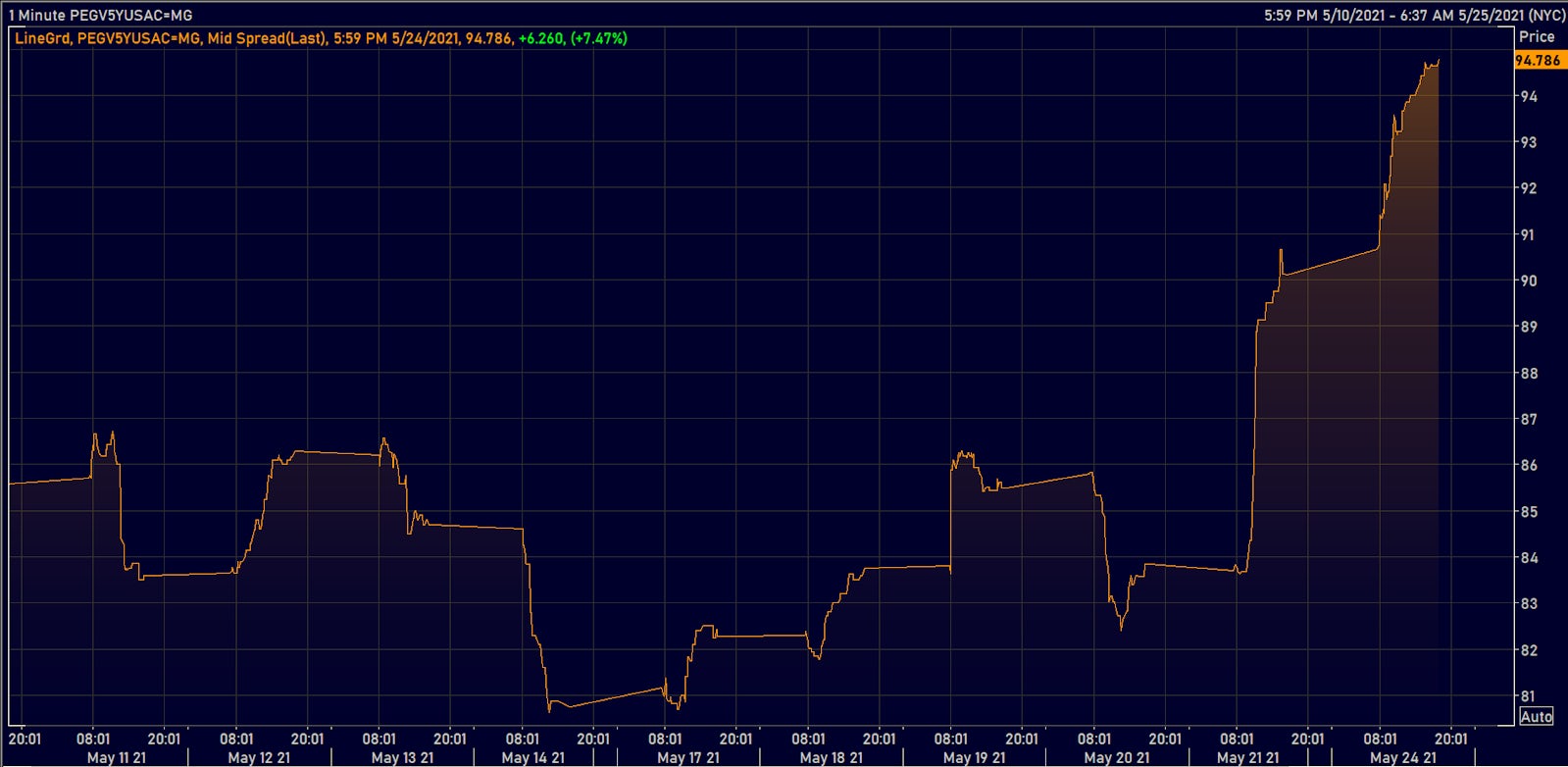Select the 93 price axis label

pos(1529,142)
